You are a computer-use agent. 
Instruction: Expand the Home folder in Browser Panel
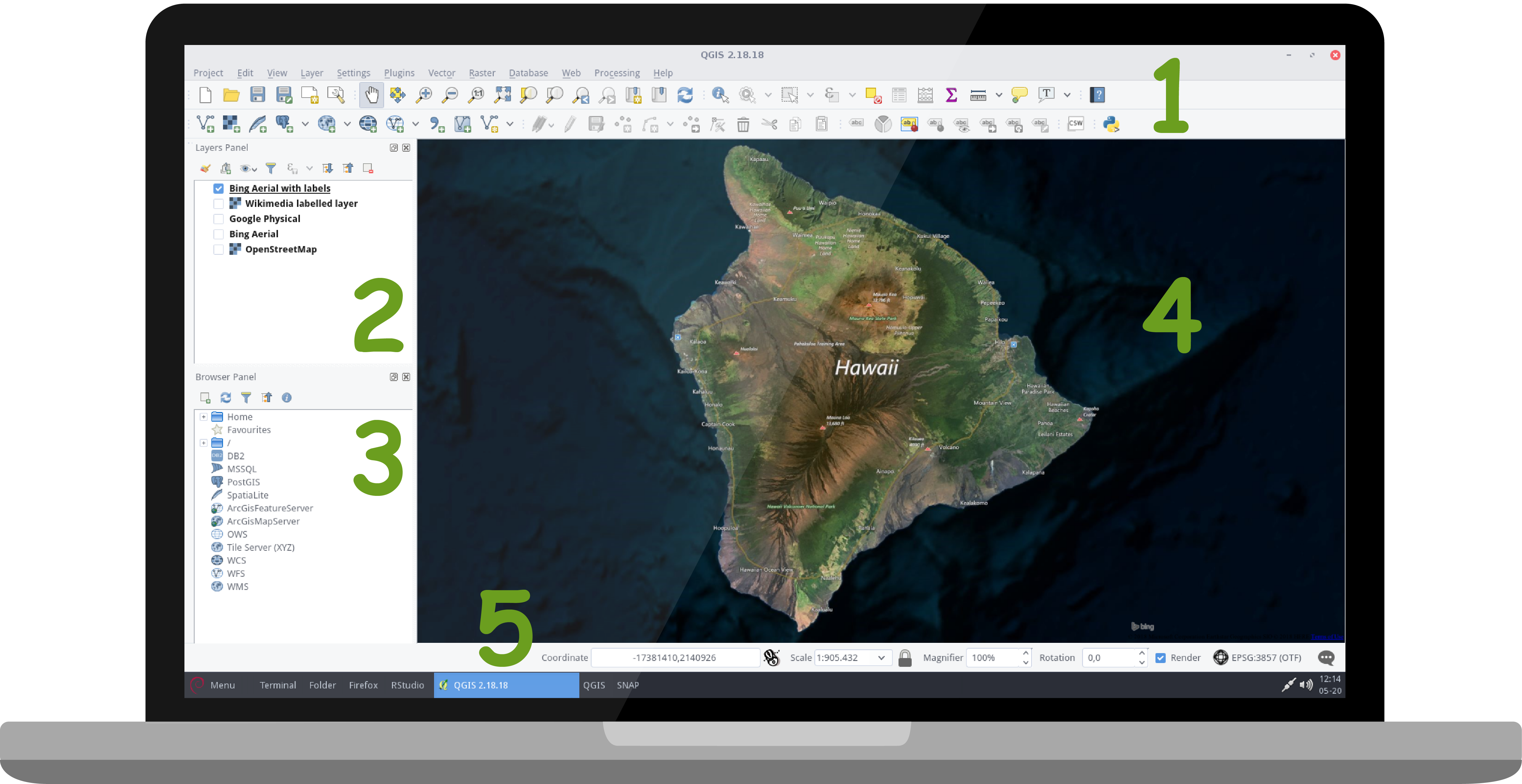[203, 417]
